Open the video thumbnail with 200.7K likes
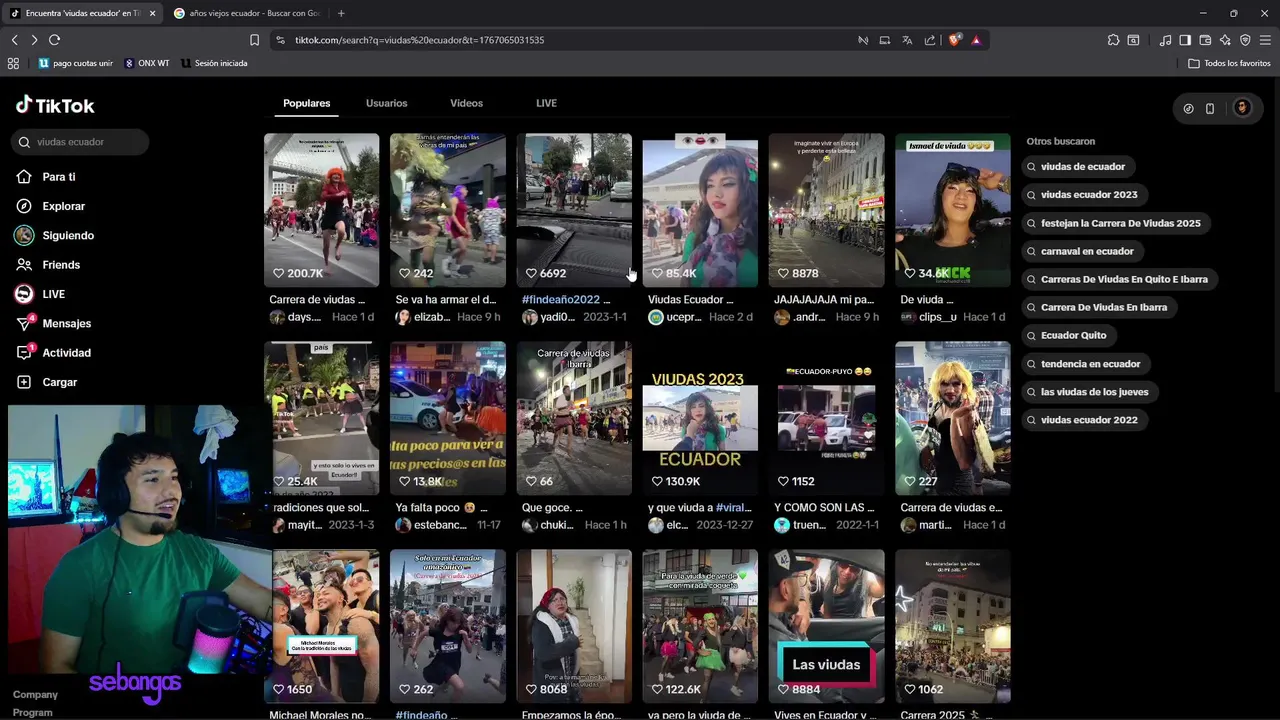The width and height of the screenshot is (1280, 720). pos(321,210)
